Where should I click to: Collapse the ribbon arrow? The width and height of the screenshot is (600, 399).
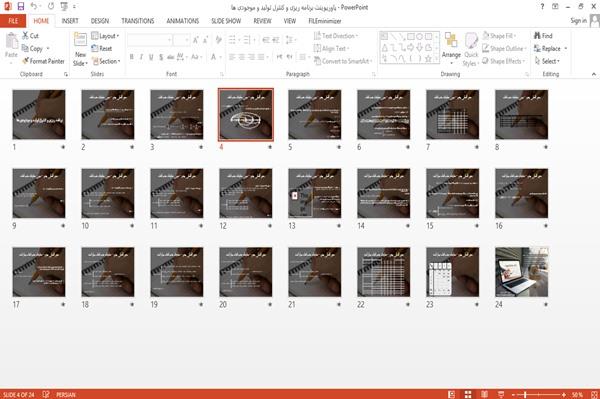593,74
